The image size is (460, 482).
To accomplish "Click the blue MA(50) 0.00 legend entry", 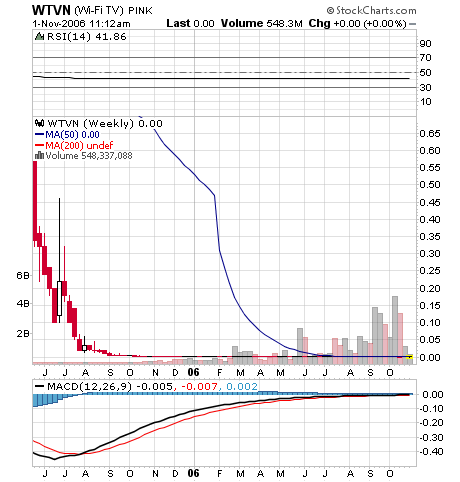I will tap(67, 135).
